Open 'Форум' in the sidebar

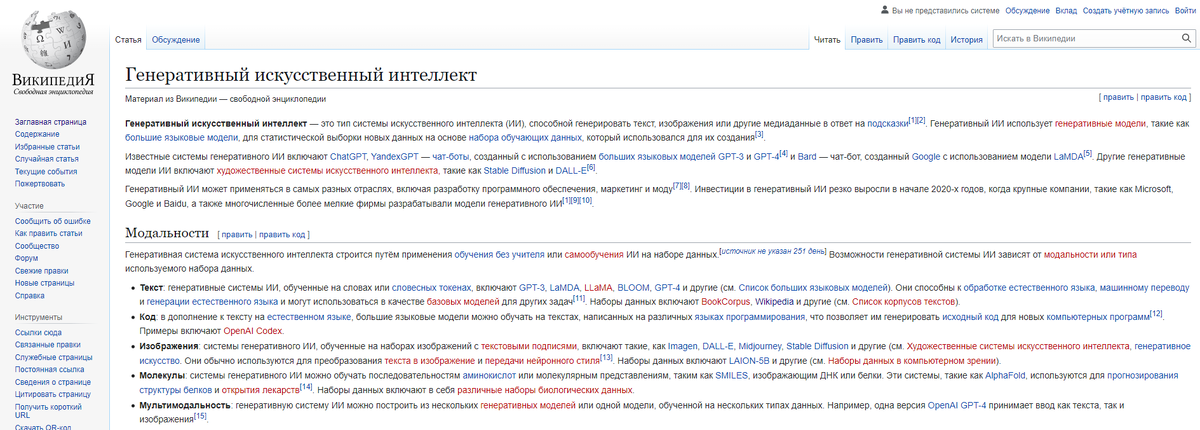click(27, 258)
